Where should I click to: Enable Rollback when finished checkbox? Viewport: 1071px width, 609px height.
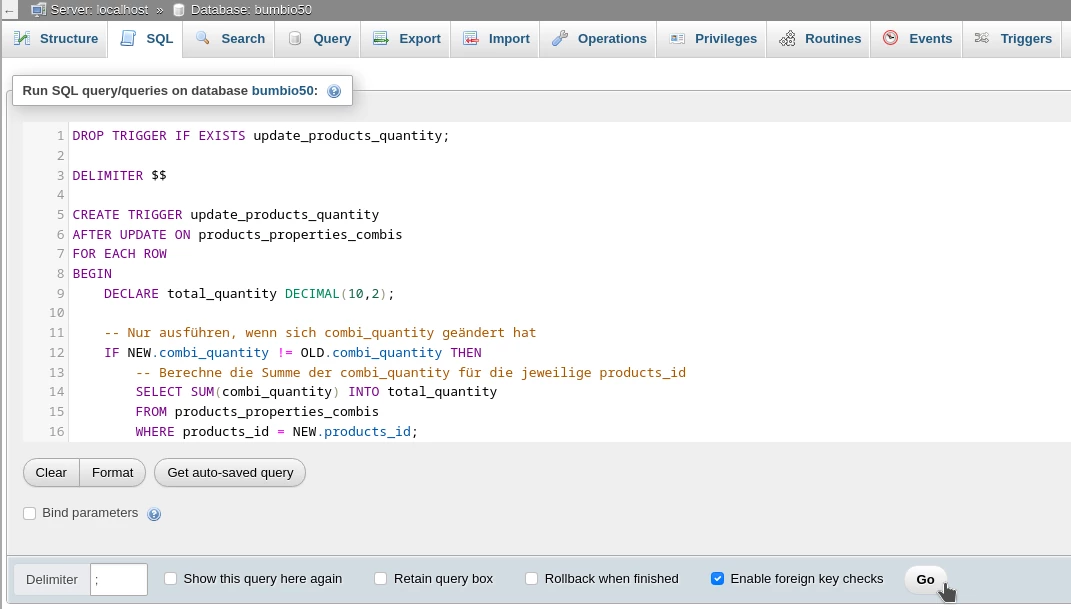click(x=531, y=579)
